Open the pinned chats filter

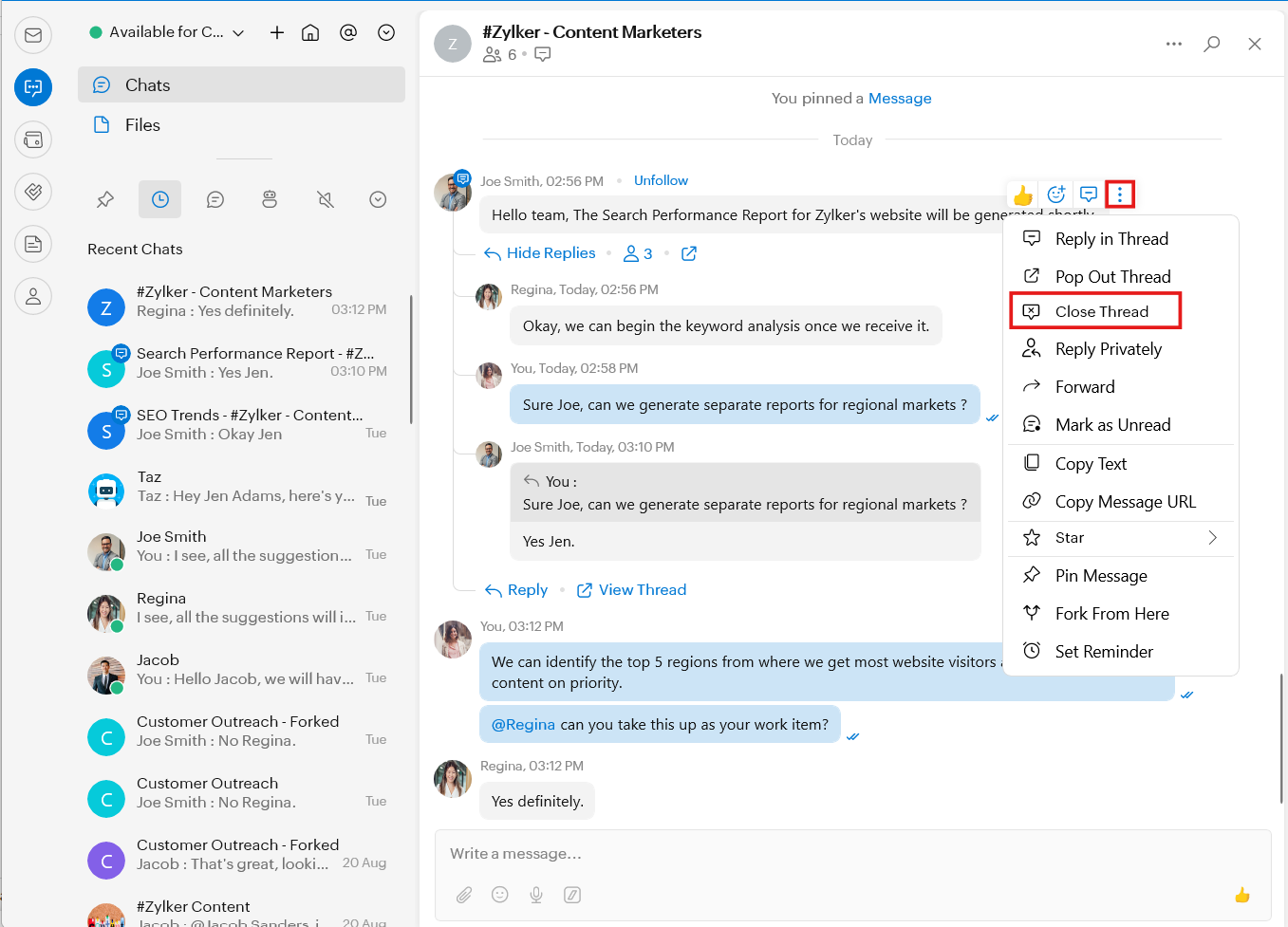click(x=105, y=199)
